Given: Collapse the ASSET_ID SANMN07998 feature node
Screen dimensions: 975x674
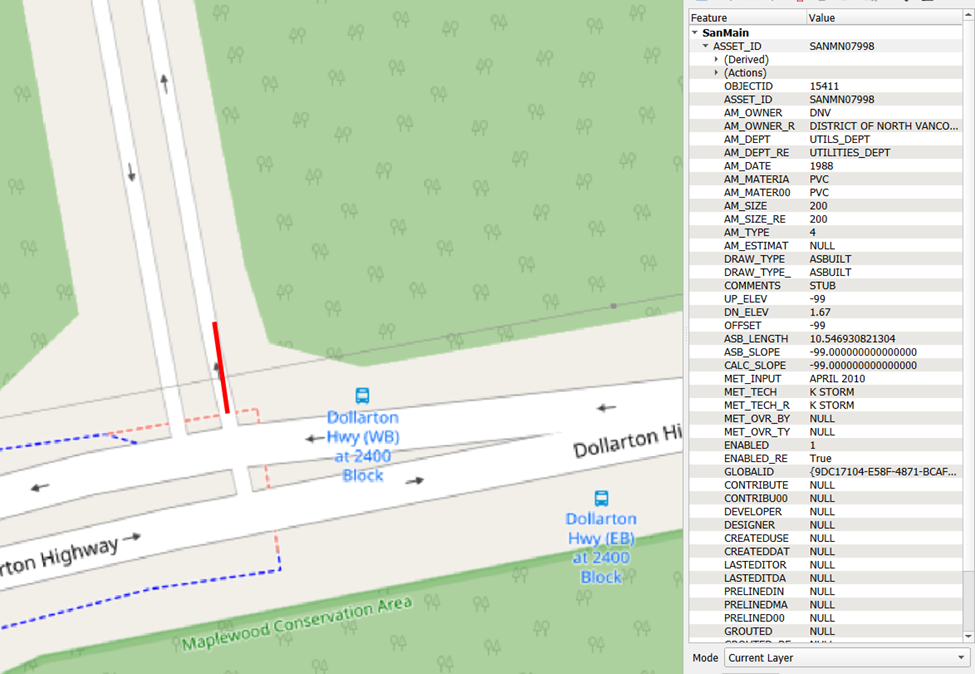Looking at the screenshot, I should 706,46.
